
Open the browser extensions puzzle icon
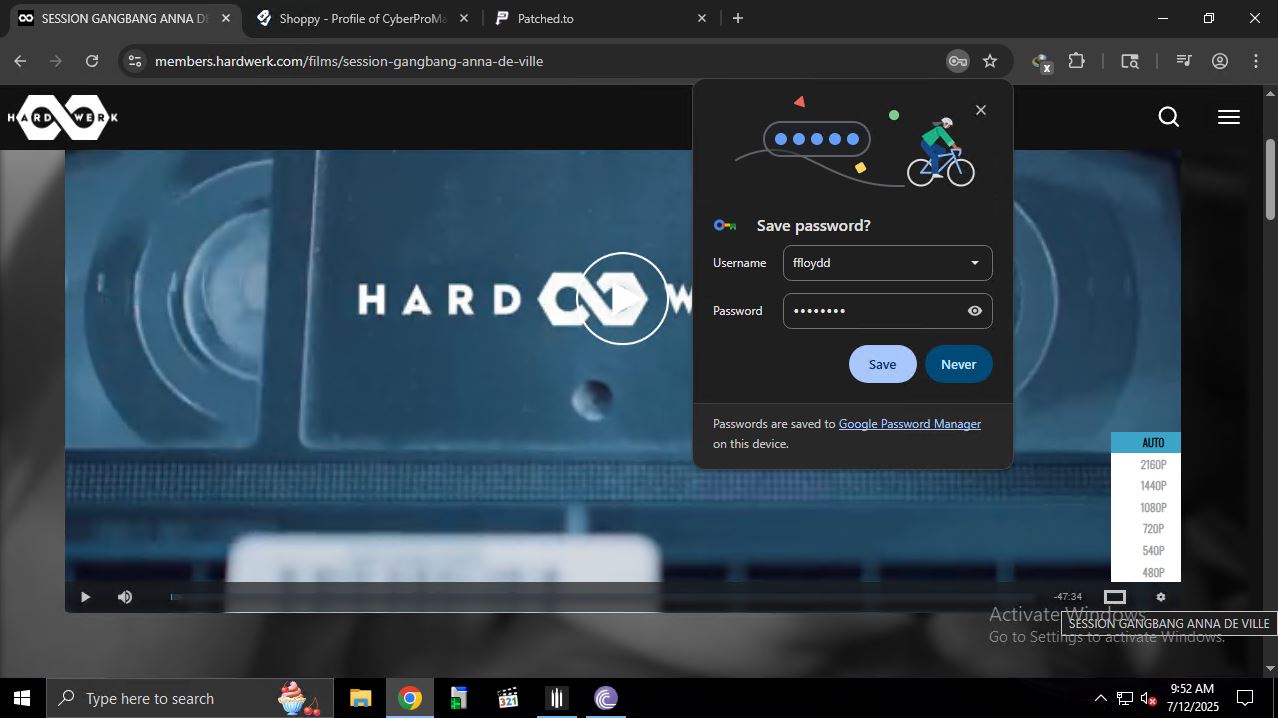[1075, 61]
